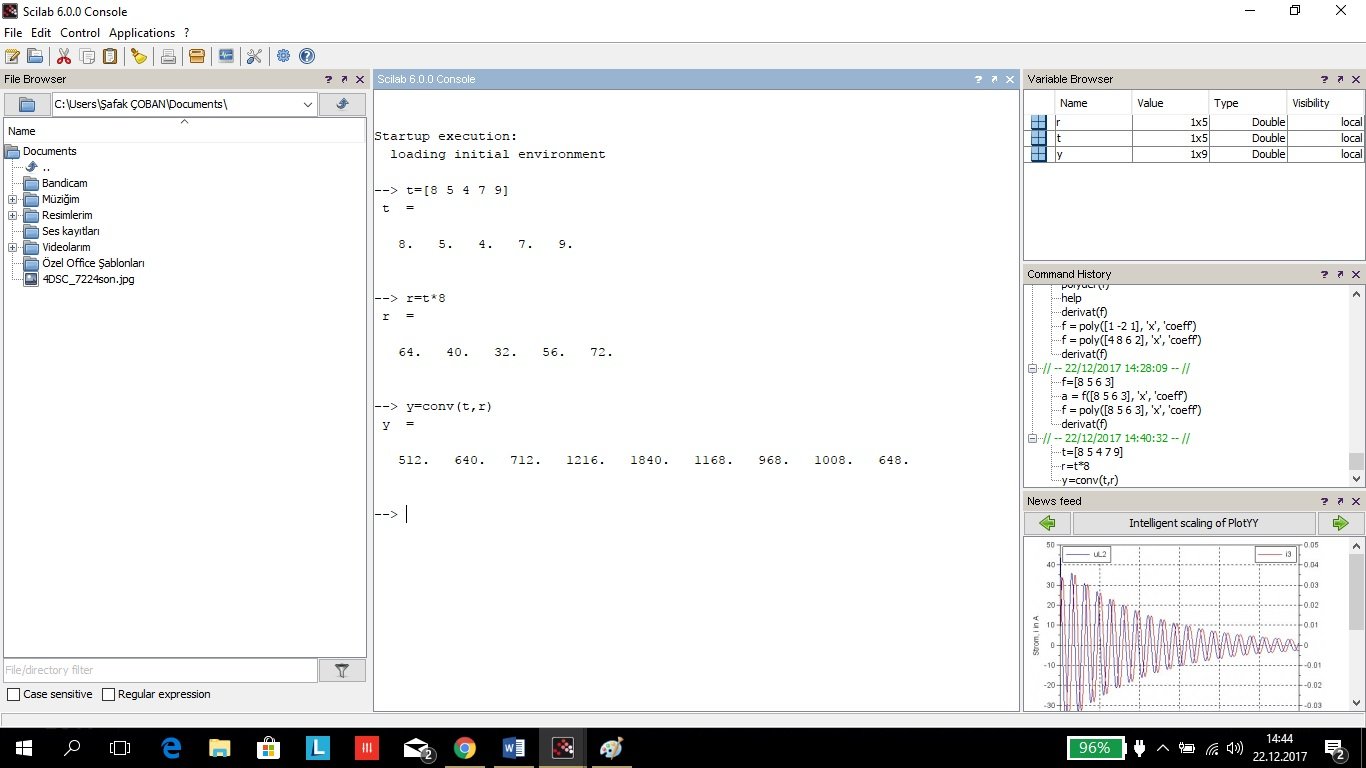This screenshot has height=768, width=1366.
Task: Clear the console with broom icon
Action: coord(139,56)
